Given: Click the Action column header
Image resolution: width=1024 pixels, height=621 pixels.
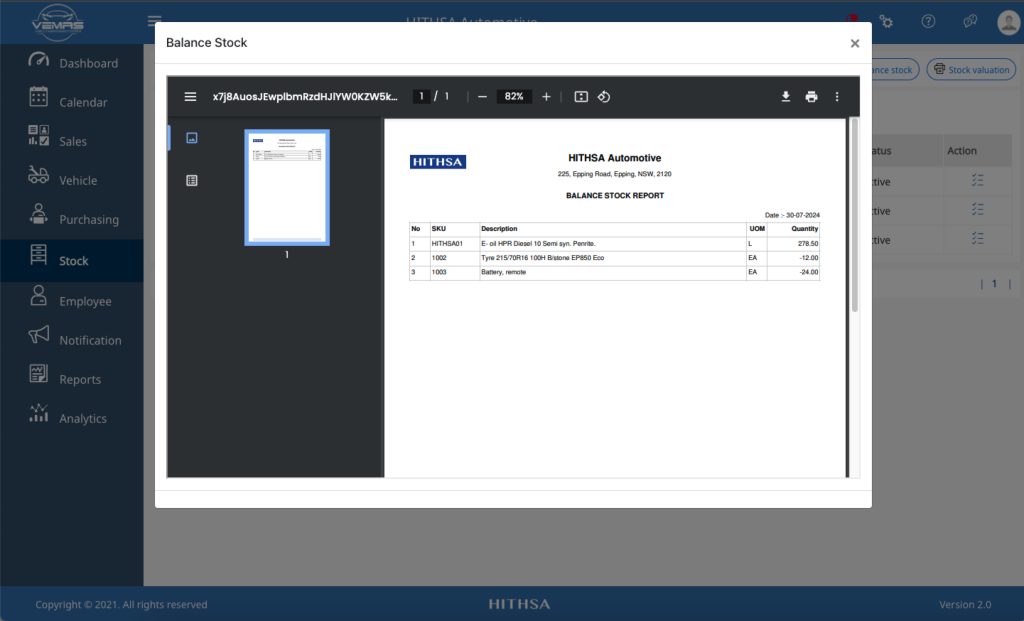Looking at the screenshot, I should 962,151.
